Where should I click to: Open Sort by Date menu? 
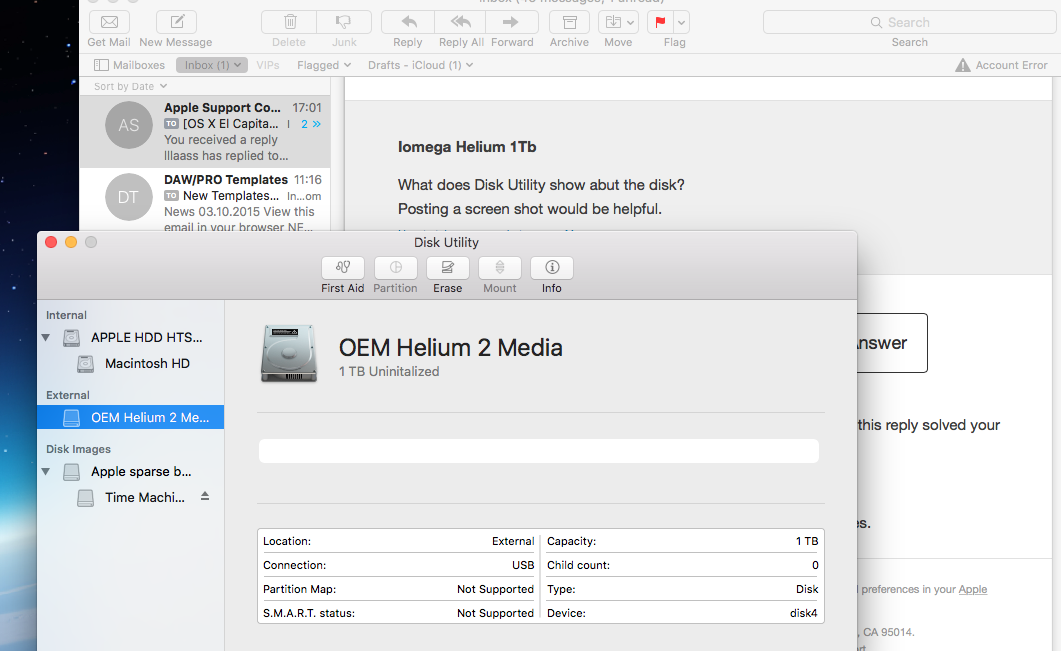pos(130,86)
